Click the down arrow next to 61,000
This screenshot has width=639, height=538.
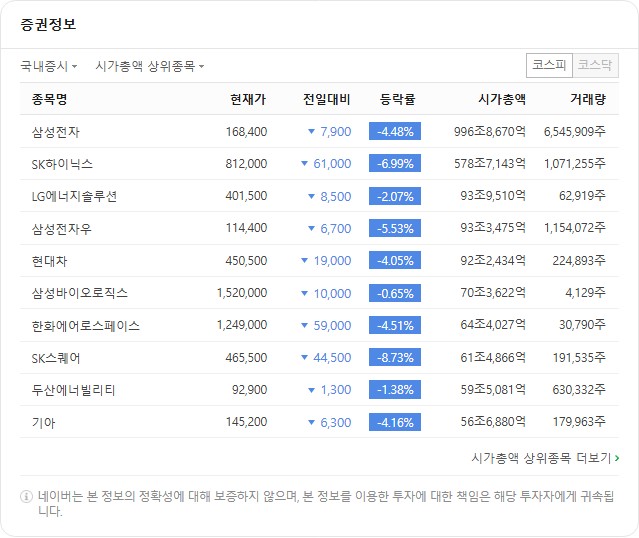point(305,164)
